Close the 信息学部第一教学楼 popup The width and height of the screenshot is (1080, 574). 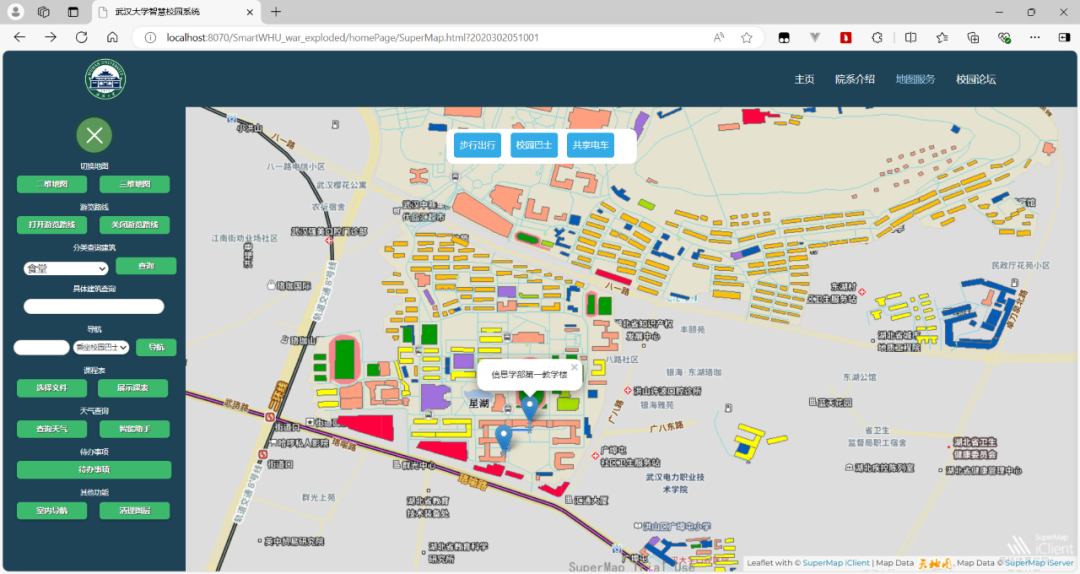[x=574, y=367]
